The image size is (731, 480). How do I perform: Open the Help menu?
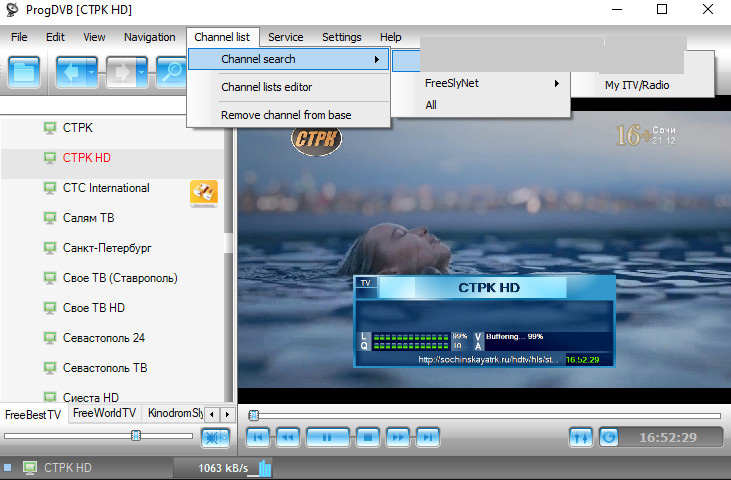coord(390,37)
